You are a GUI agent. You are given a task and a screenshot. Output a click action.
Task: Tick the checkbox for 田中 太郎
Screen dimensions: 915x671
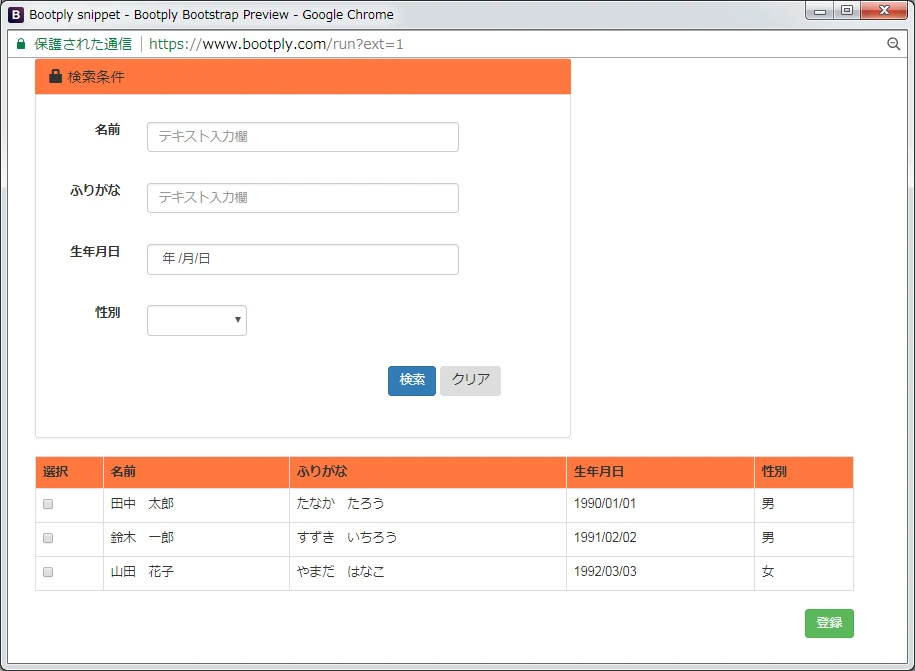[x=48, y=505]
